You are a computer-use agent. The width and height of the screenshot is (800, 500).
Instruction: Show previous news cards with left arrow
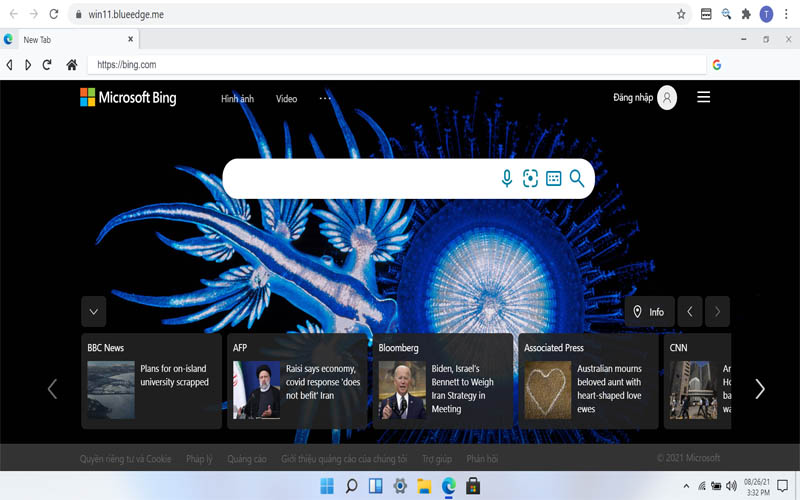(52, 389)
